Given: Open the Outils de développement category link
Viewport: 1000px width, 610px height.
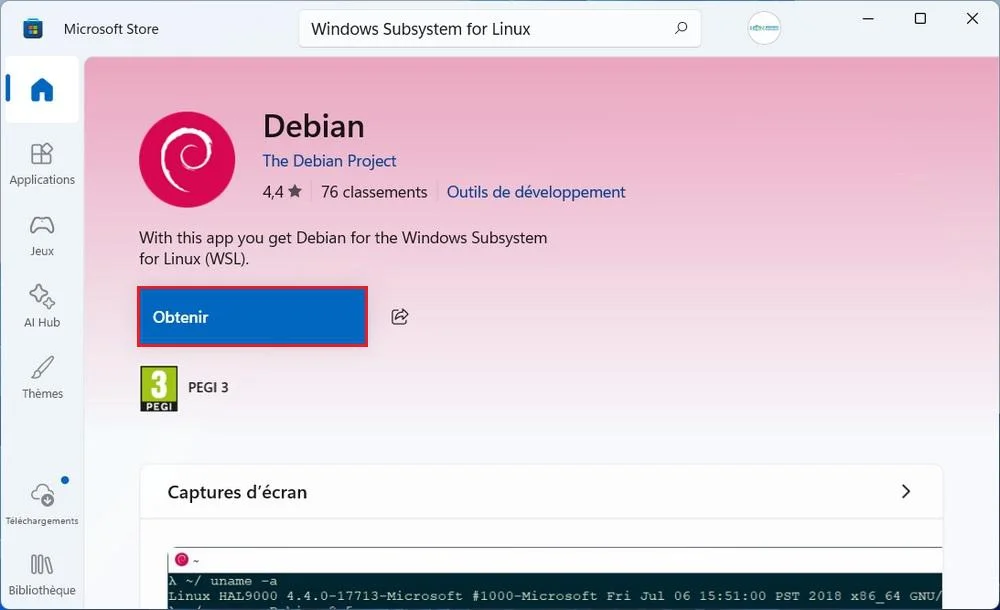Looking at the screenshot, I should [536, 192].
